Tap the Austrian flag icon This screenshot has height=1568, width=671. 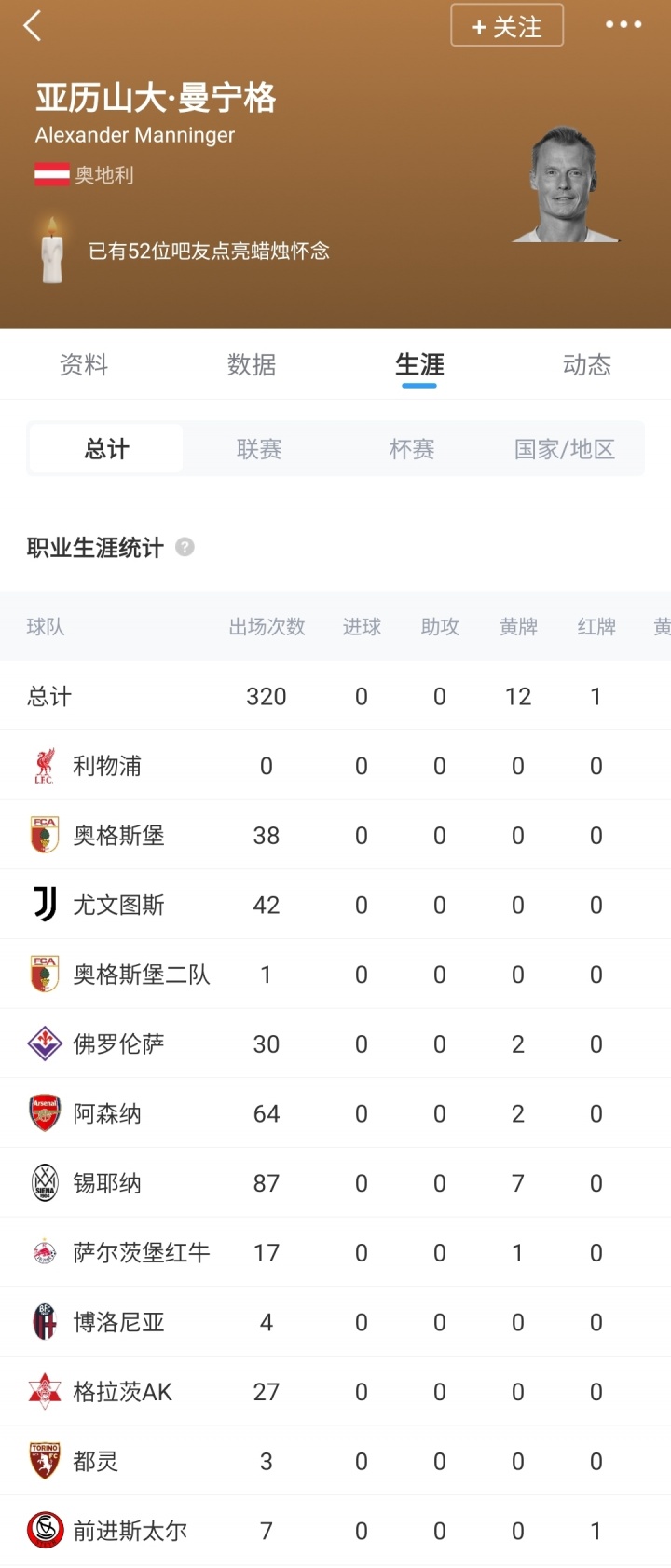tap(52, 174)
